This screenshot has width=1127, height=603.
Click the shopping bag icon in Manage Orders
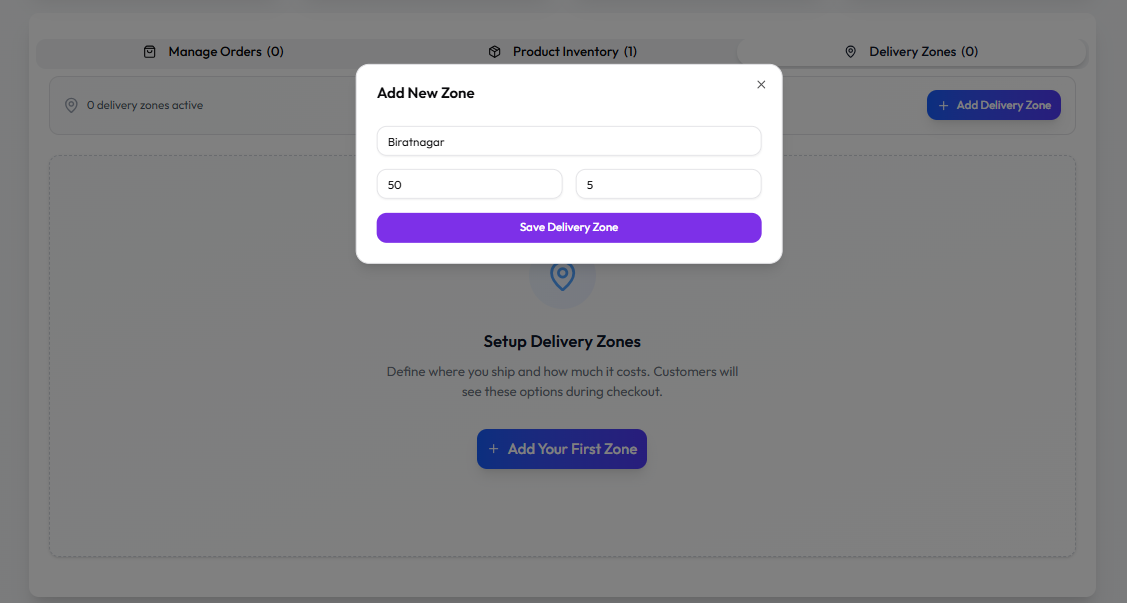click(150, 52)
